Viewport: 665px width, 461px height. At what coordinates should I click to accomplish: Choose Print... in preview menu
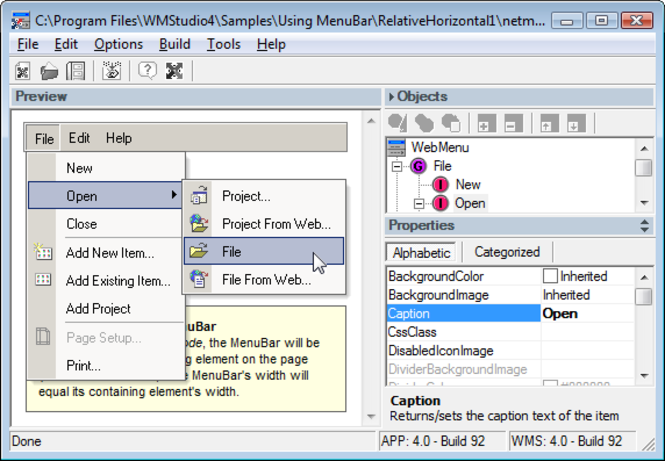106,366
